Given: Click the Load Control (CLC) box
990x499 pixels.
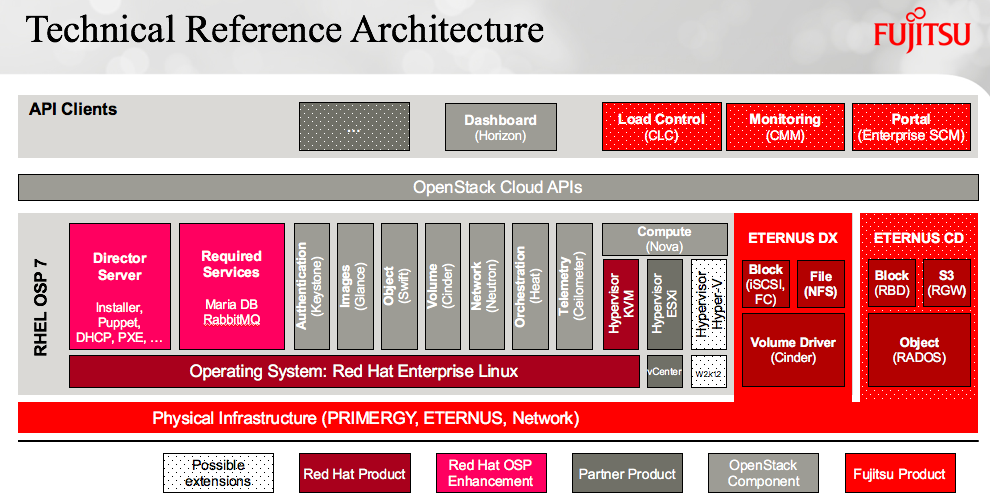Looking at the screenshot, I should click(x=660, y=126).
